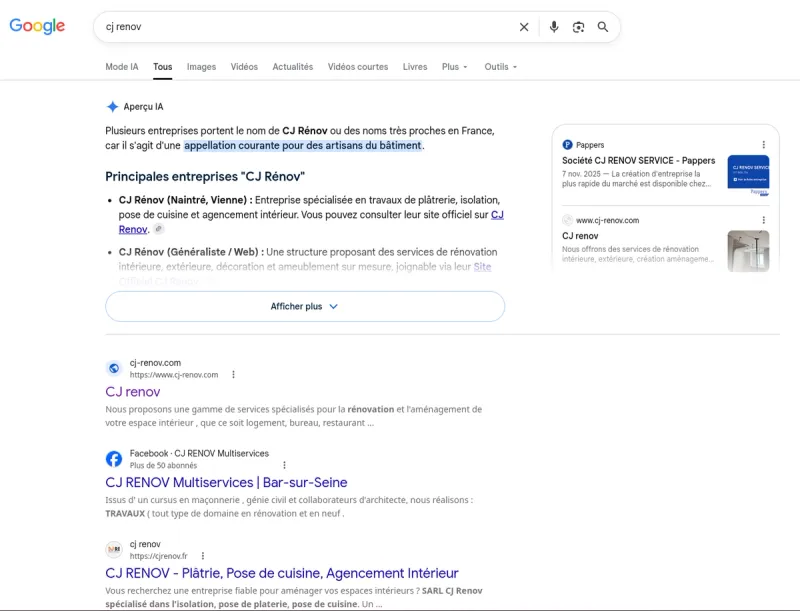Click the www.cj-renov.com card favicon

tap(567, 220)
